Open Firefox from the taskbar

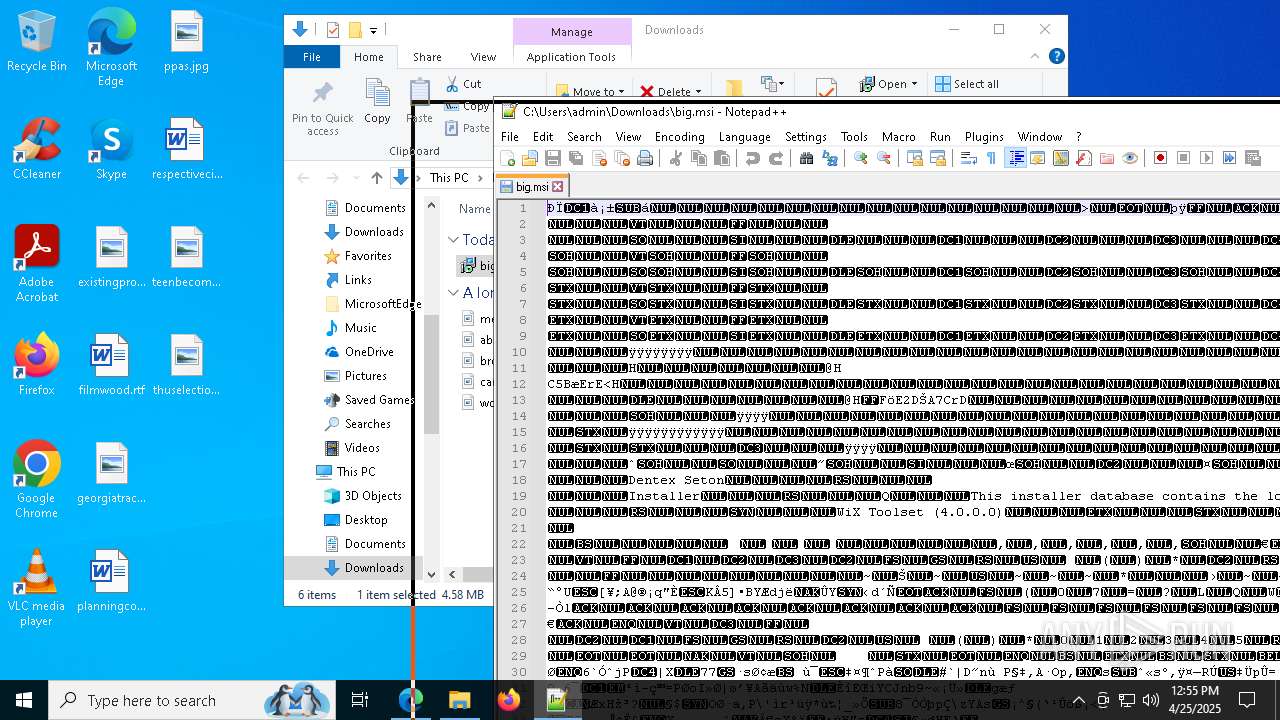508,700
